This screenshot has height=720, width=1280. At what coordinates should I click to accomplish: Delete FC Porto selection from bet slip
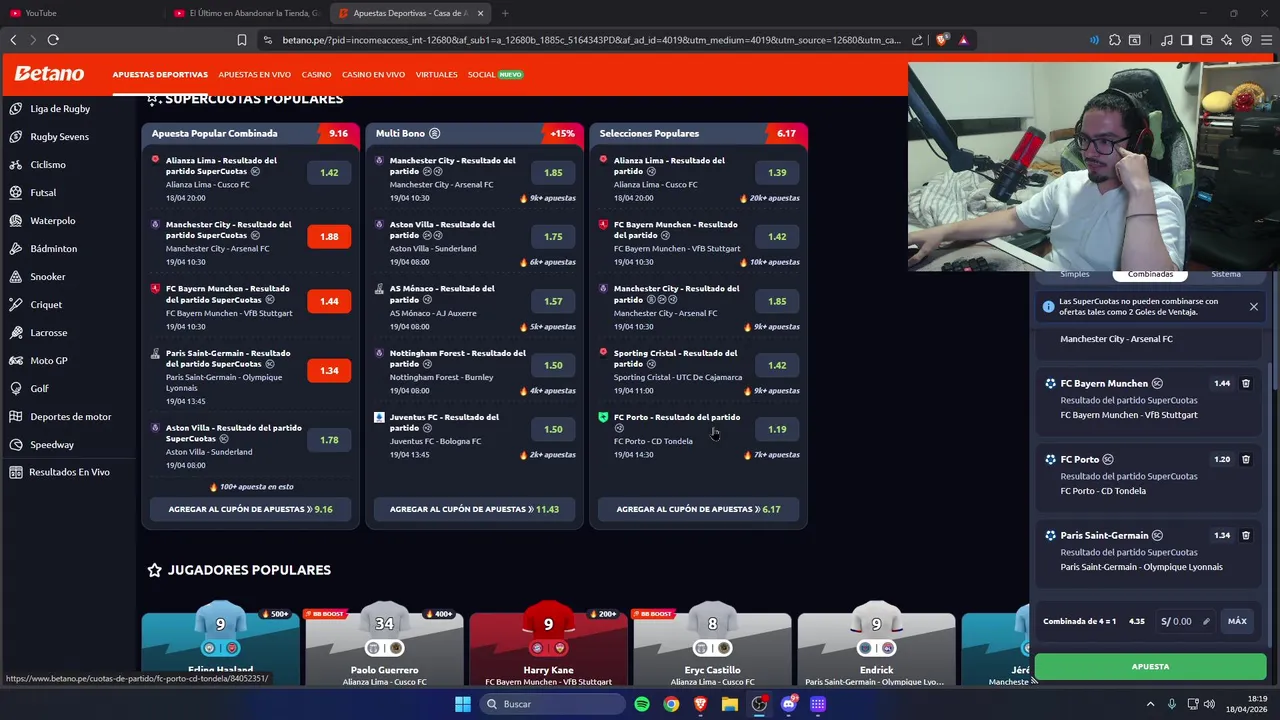[x=1246, y=459]
